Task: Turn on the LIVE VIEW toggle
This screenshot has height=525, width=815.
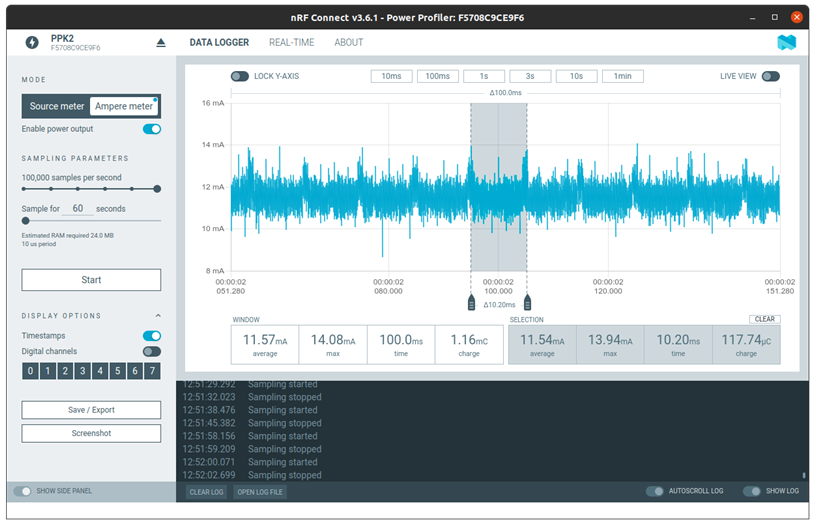Action: [770, 76]
